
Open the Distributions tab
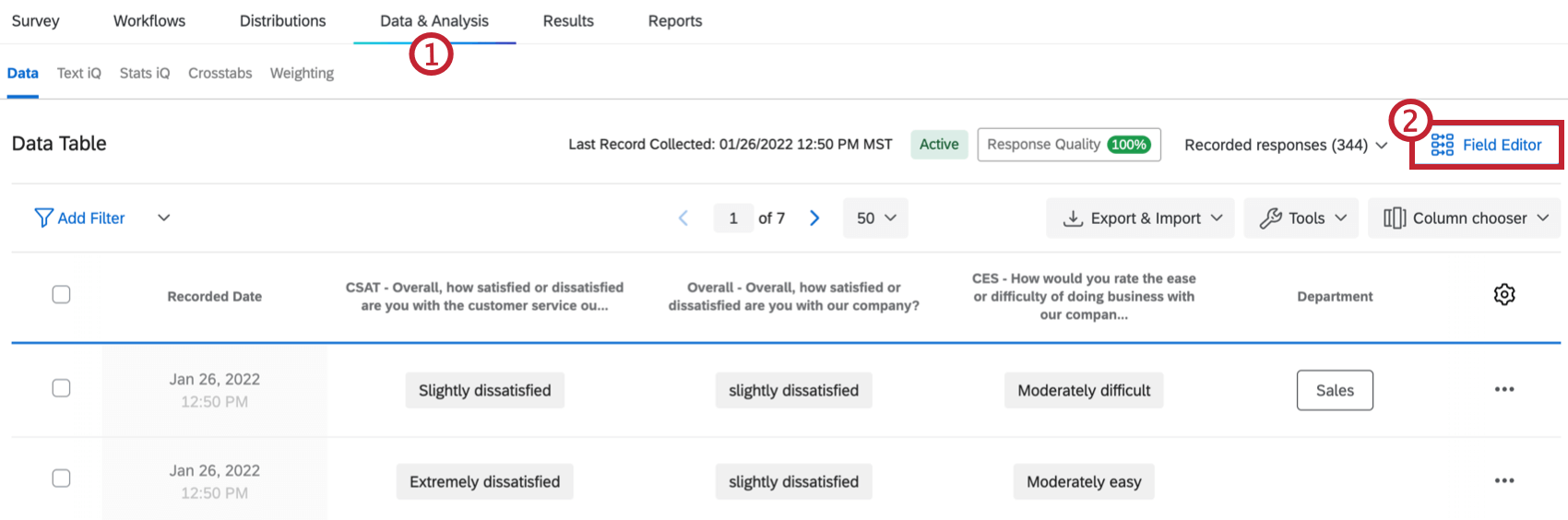282,20
